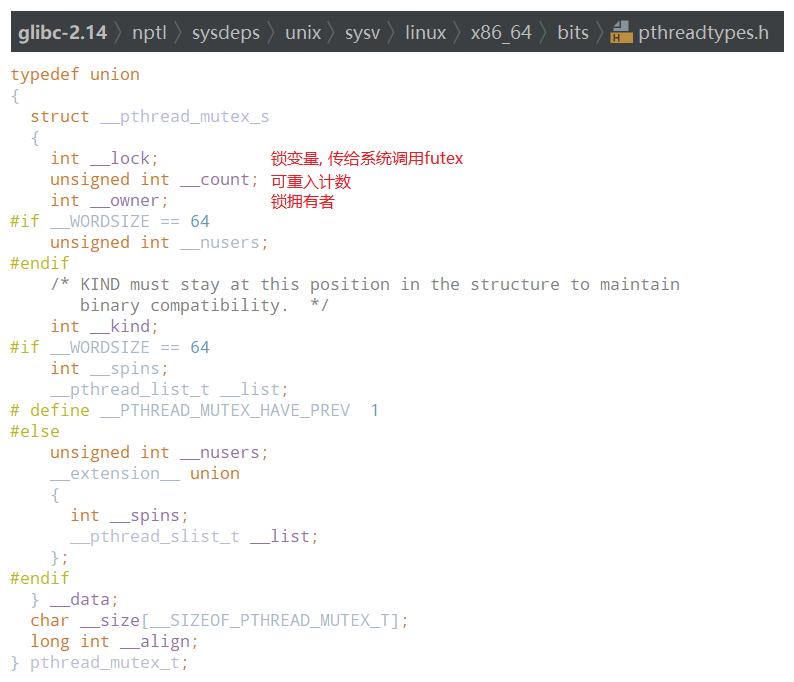Open the glibc-2.14 breadcrumb root
This screenshot has width=794, height=682.
[62, 33]
